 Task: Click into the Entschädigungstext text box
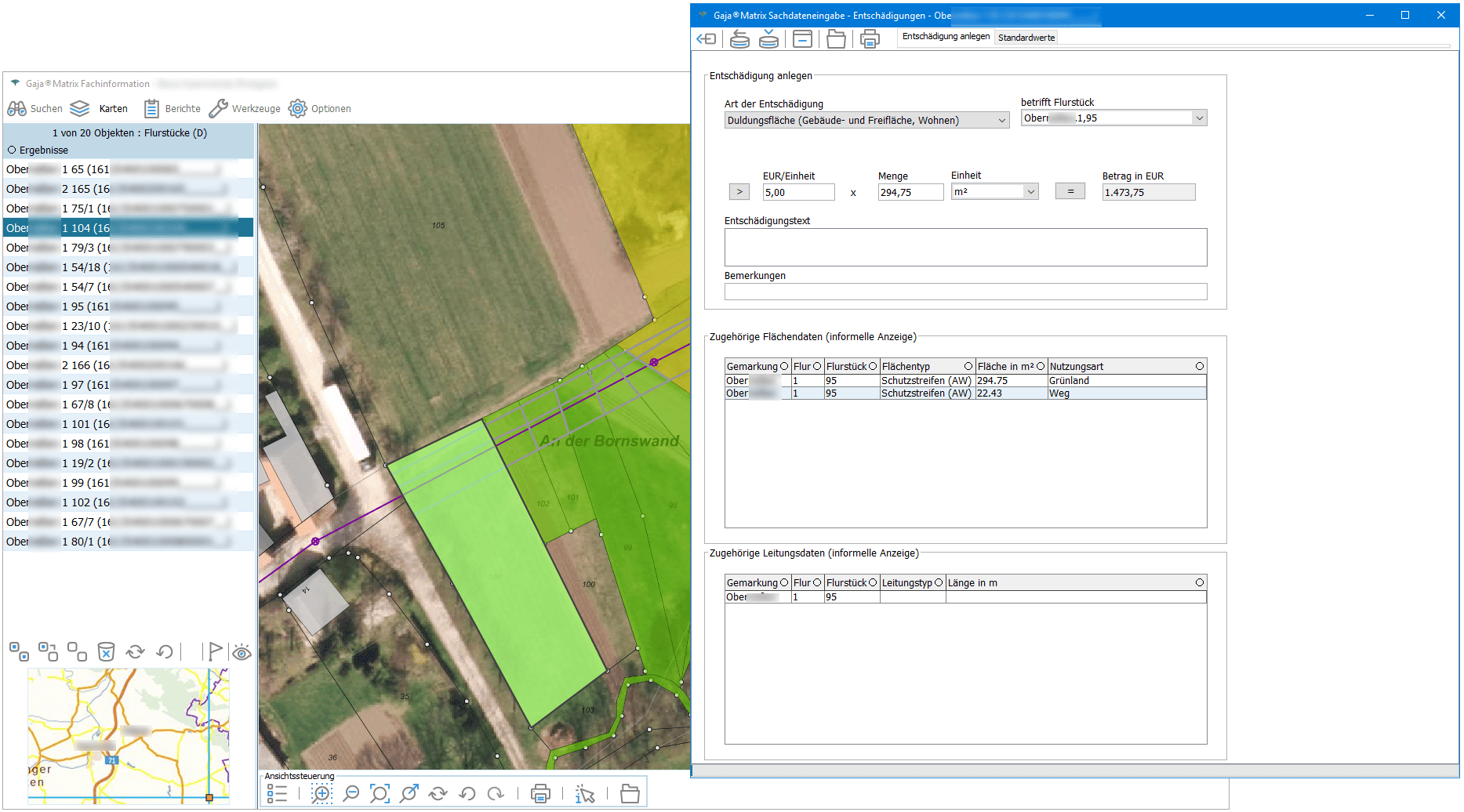pos(964,248)
